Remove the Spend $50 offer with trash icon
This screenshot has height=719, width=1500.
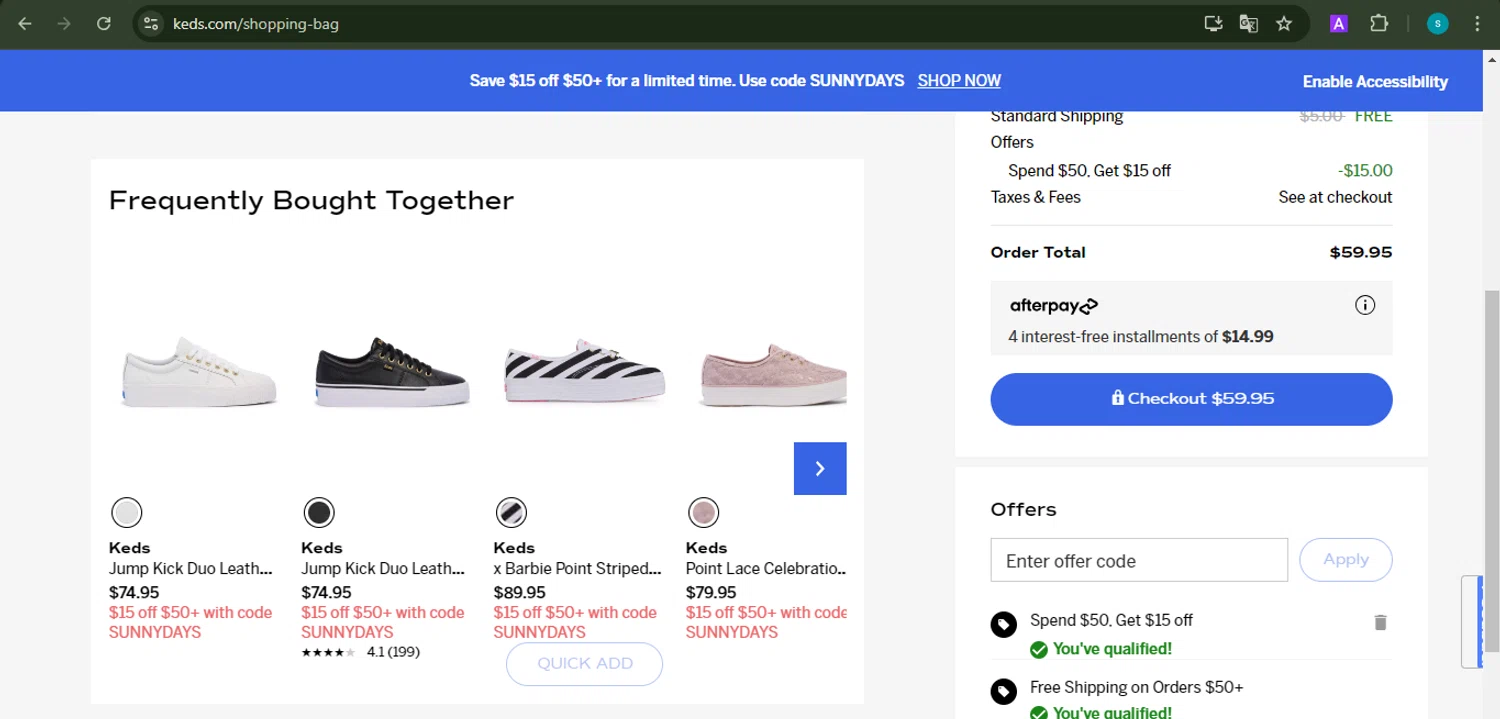pos(1380,622)
